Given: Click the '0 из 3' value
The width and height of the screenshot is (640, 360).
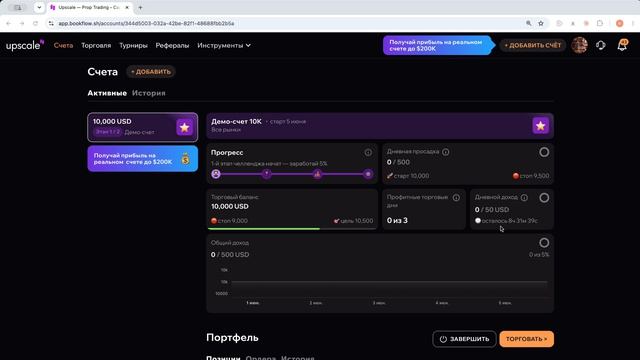Looking at the screenshot, I should [397, 220].
